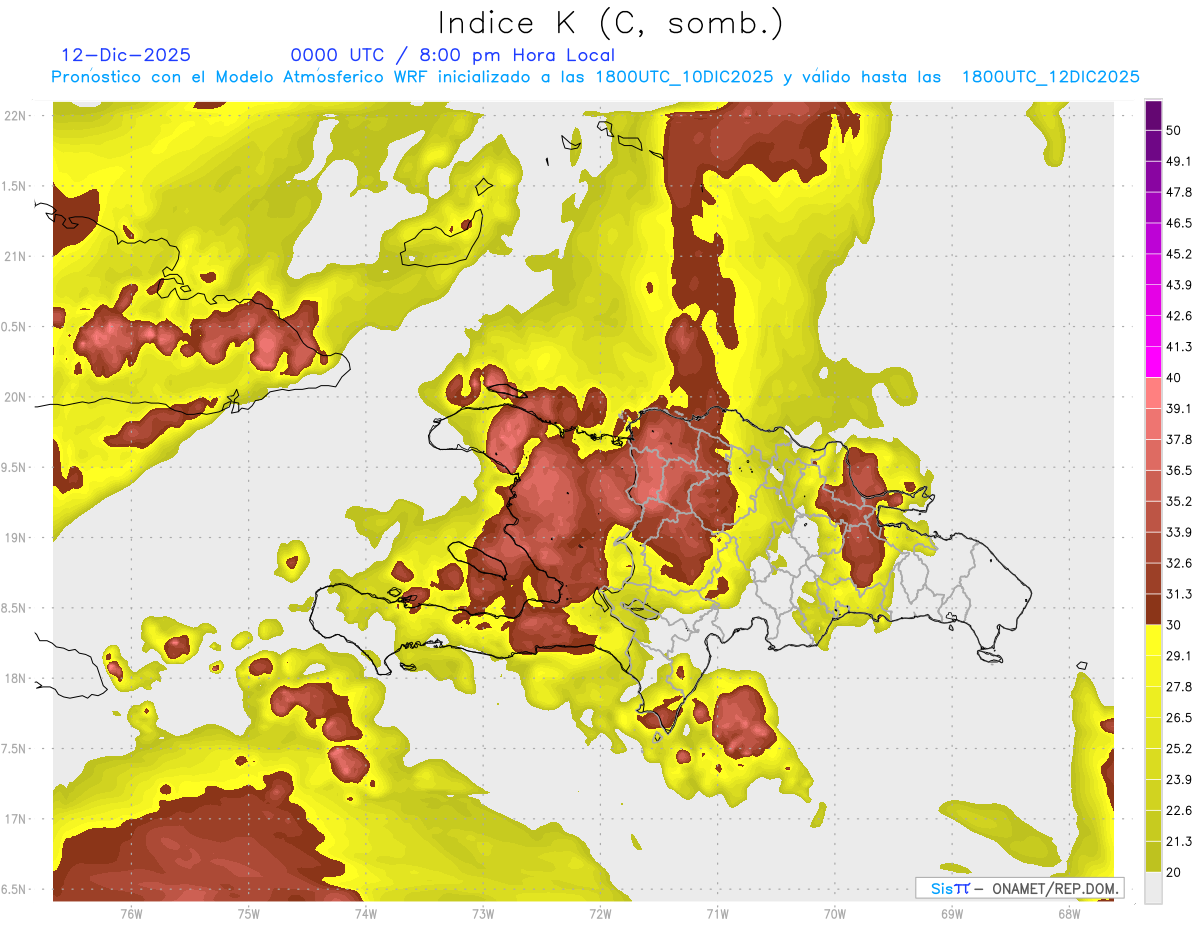Click the "20N" latitude label
Viewport: 1200px width, 927px height.
[x=16, y=397]
